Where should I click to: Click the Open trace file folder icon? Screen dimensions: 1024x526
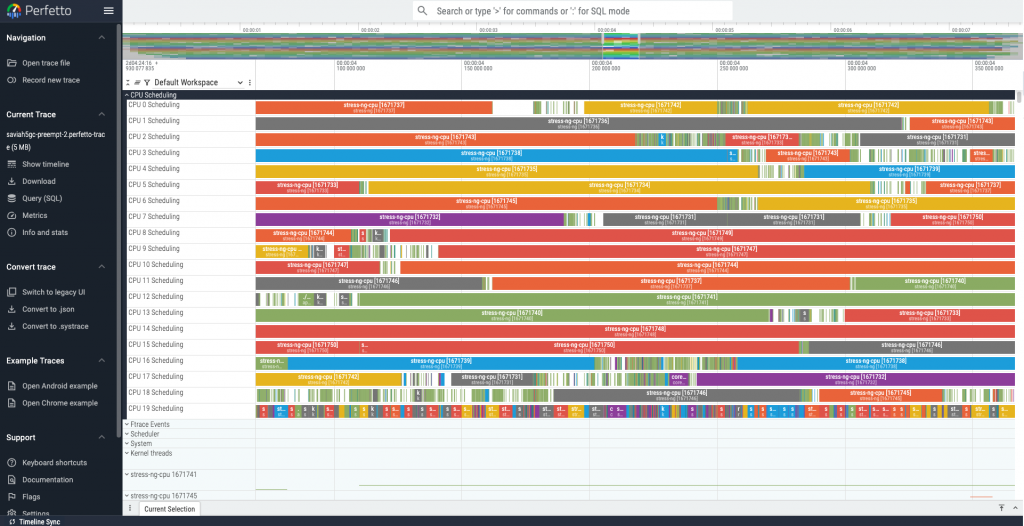pos(12,63)
